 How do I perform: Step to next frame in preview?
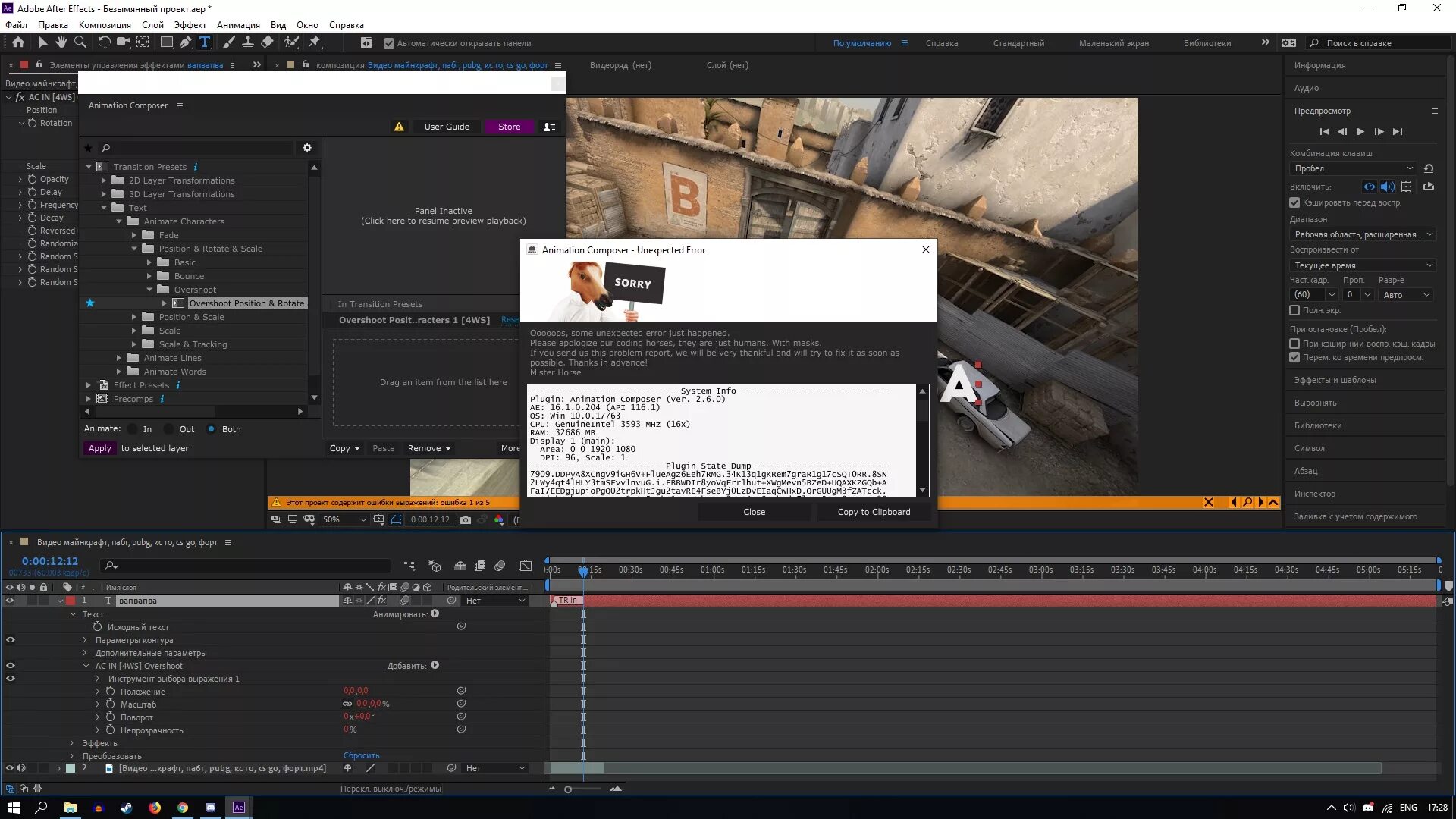(1379, 132)
